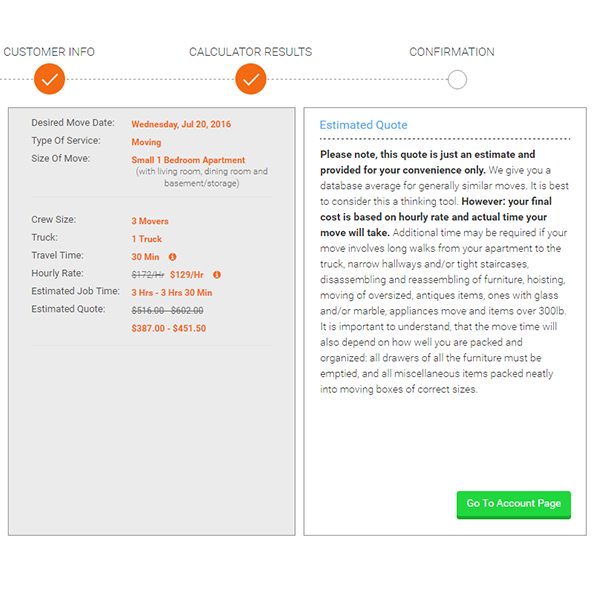This screenshot has height=600, width=600.
Task: Click the 3 Movers crew size value
Action: (x=150, y=221)
